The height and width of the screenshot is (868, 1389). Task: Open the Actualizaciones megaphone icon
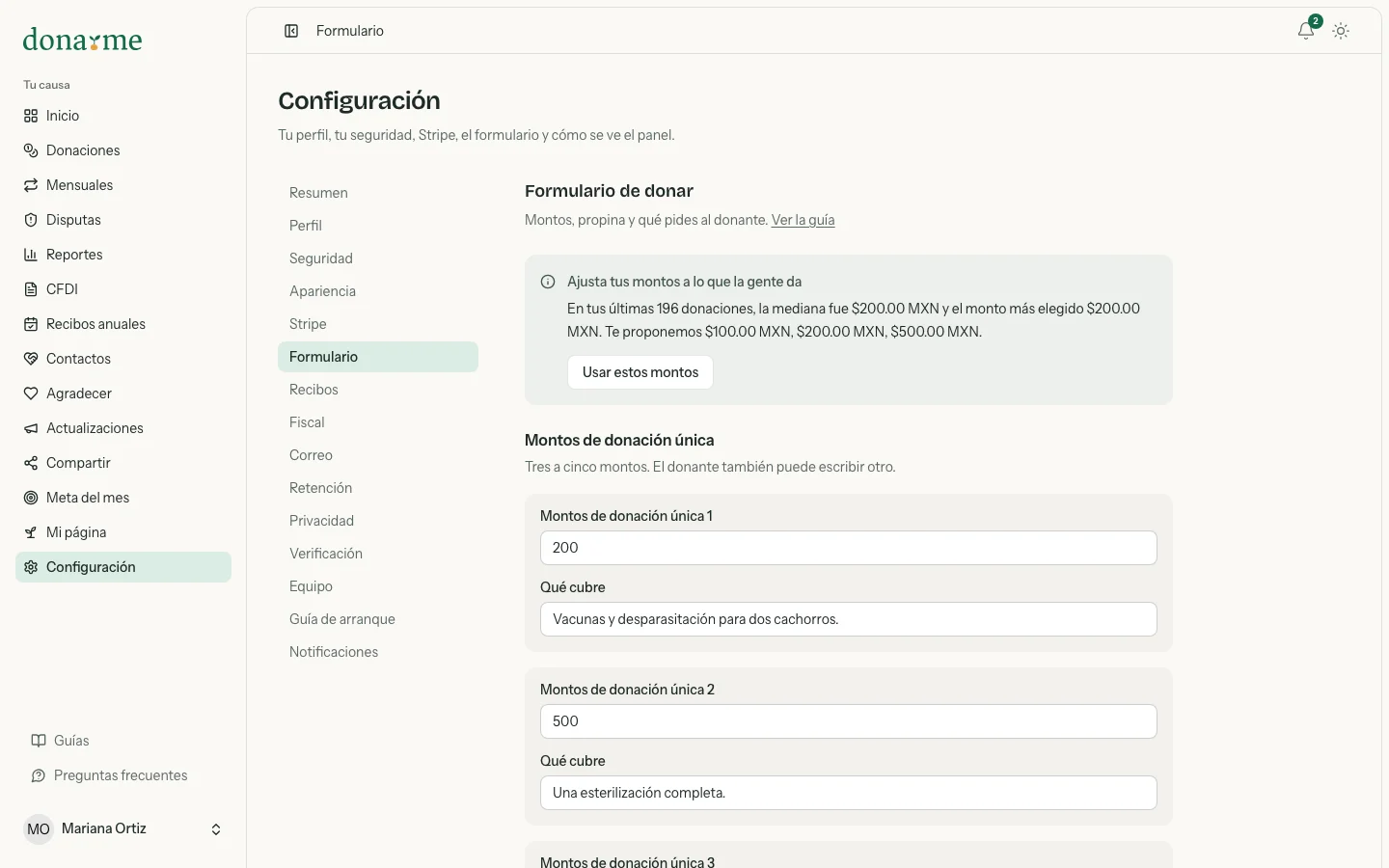(x=31, y=428)
